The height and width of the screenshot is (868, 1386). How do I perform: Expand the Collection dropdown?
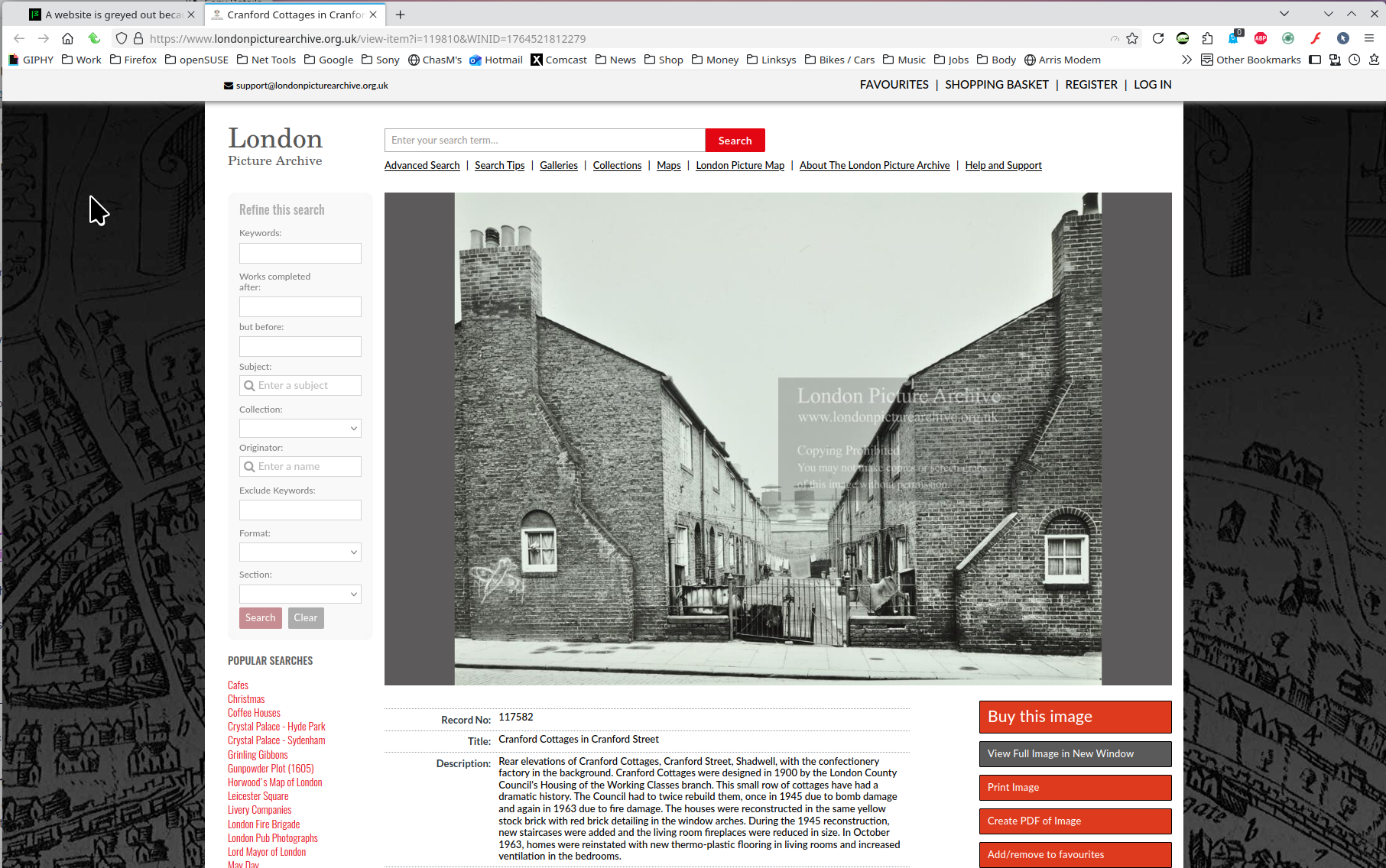300,429
